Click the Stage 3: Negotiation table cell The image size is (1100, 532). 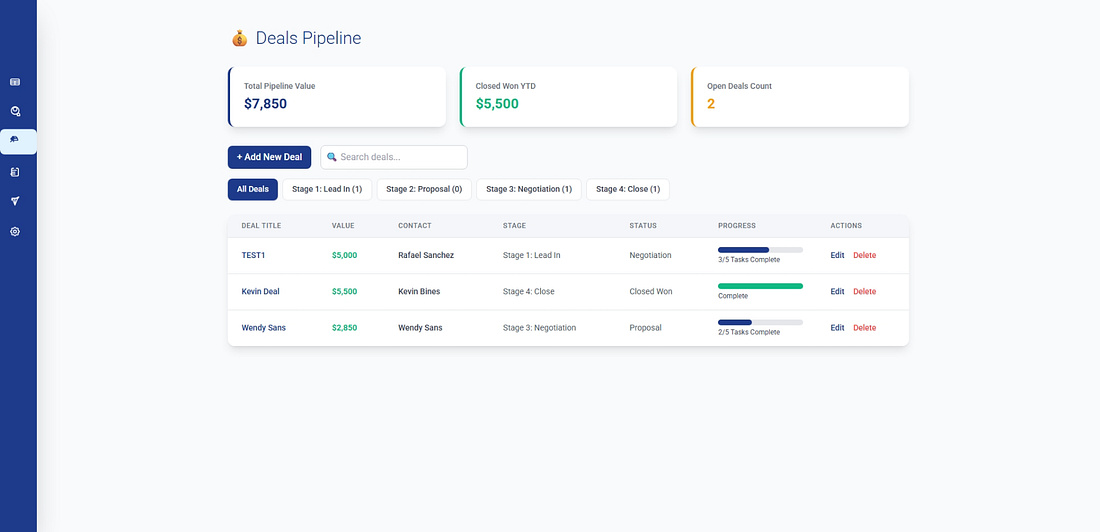tap(539, 328)
